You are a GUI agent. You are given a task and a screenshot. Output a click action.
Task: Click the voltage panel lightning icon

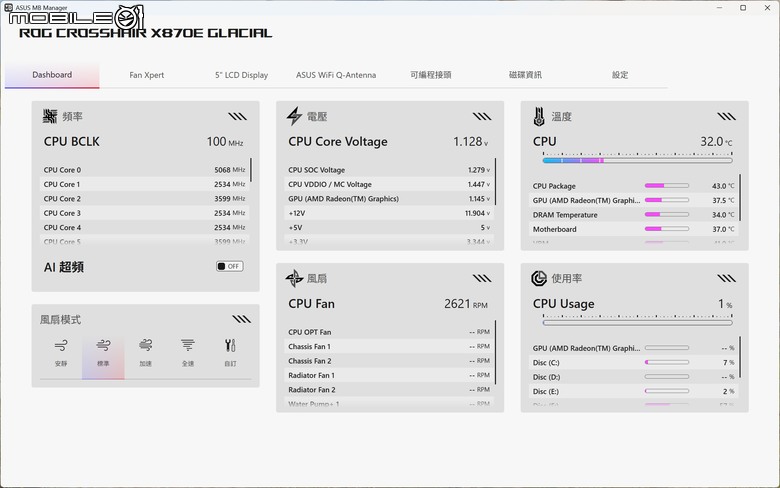pos(294,116)
